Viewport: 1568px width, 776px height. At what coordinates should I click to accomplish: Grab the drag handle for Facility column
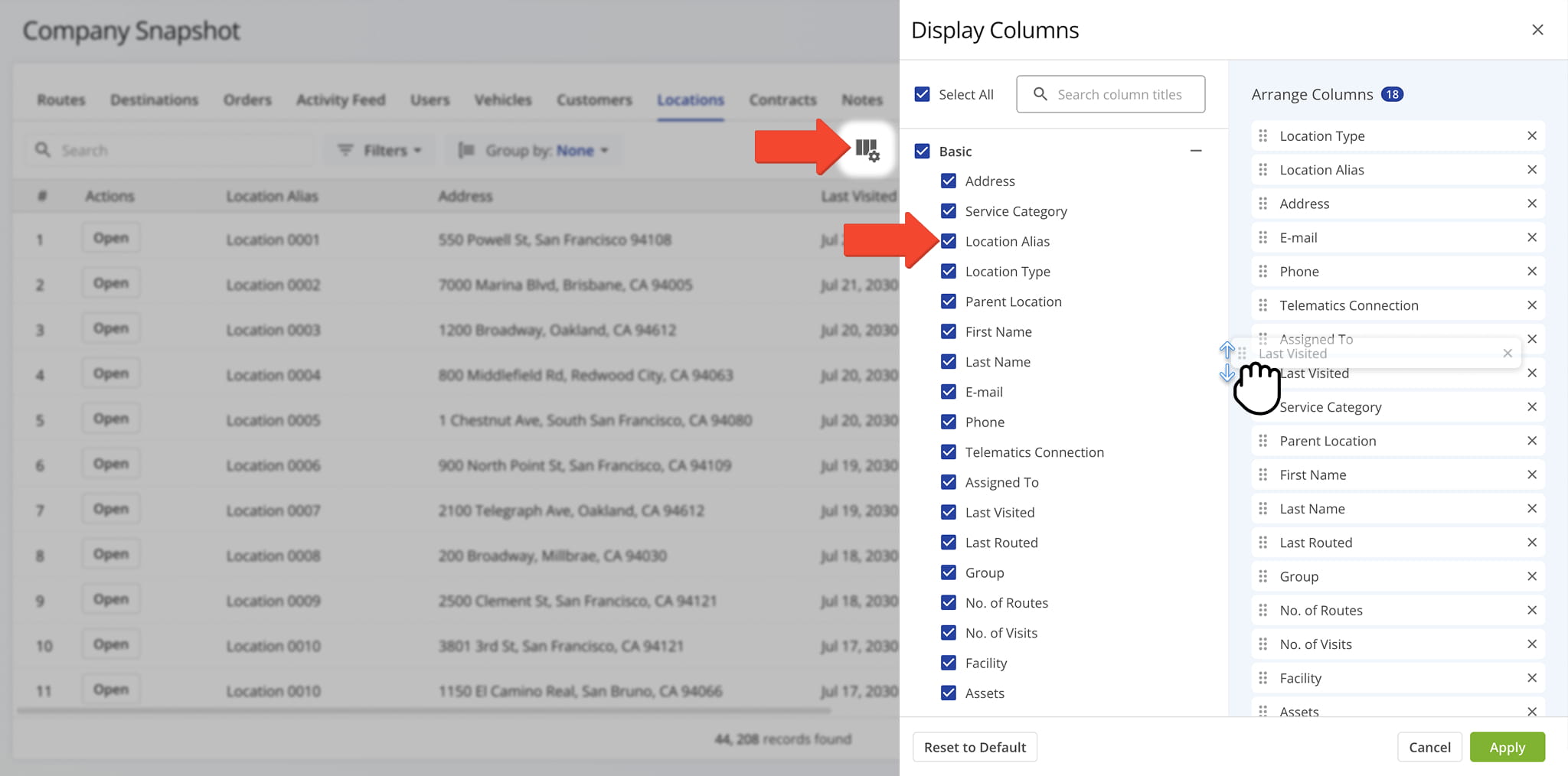(1263, 678)
